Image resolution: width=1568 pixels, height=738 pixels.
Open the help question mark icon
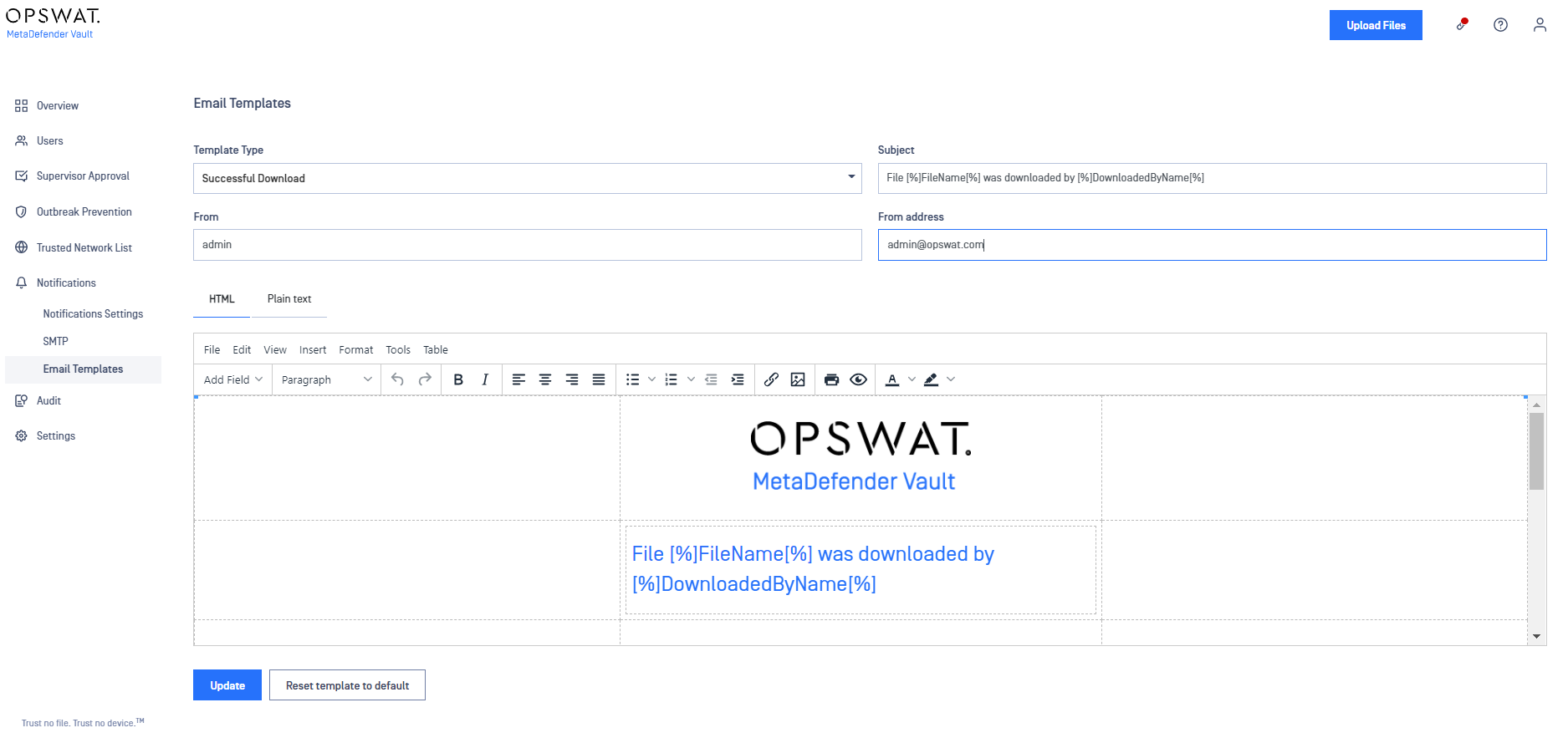[1501, 25]
